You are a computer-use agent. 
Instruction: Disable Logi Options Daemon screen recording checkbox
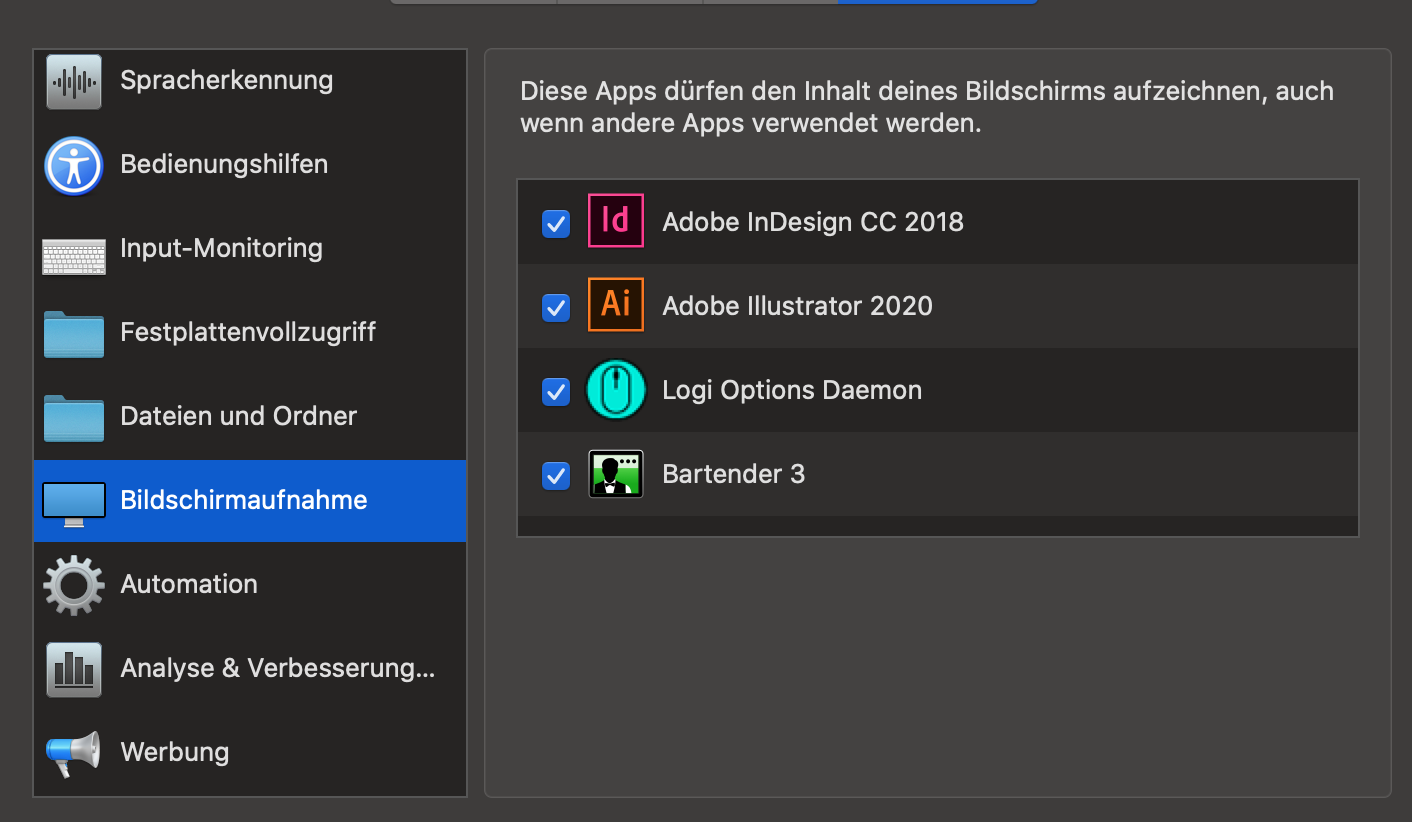(556, 391)
